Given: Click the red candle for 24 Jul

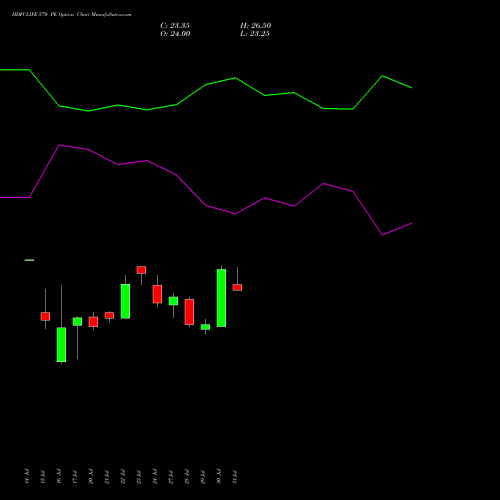Looking at the screenshot, I should click(157, 294).
